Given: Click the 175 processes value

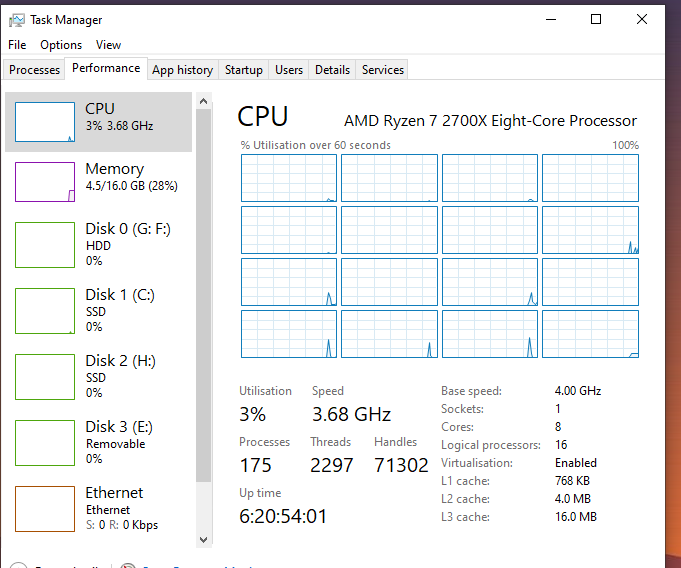Looking at the screenshot, I should pos(255,466).
